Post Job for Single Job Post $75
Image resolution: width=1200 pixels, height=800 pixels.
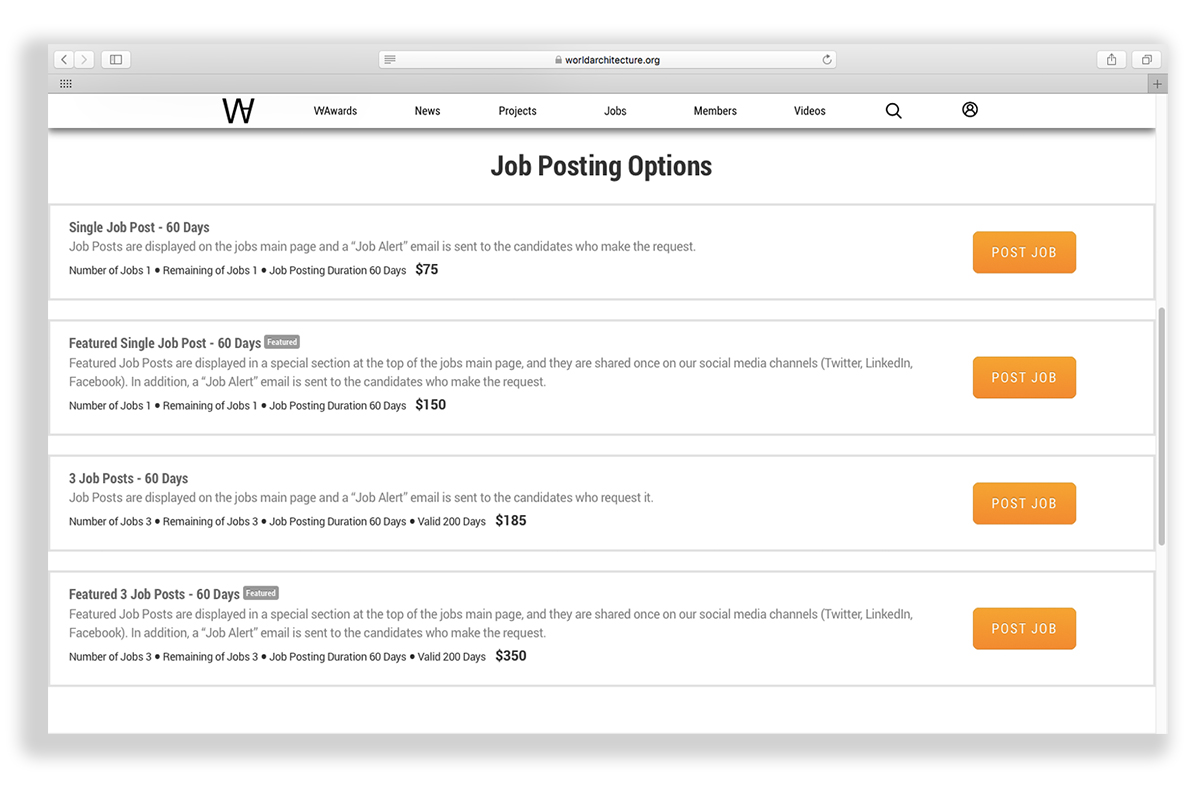tap(1023, 253)
